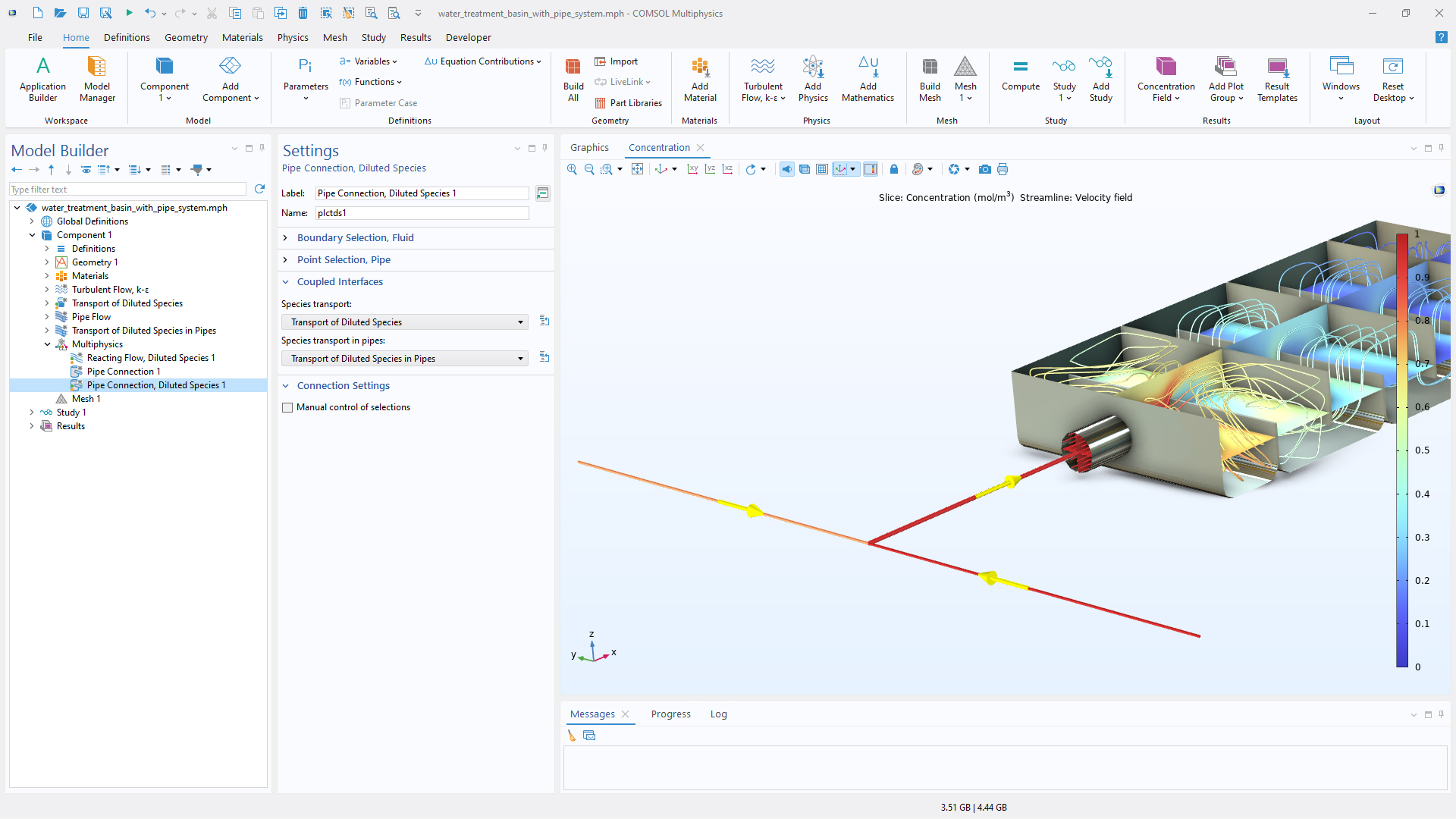This screenshot has width=1456, height=819.
Task: Expand the Boundary Selection, Fluid section
Action: click(x=355, y=237)
